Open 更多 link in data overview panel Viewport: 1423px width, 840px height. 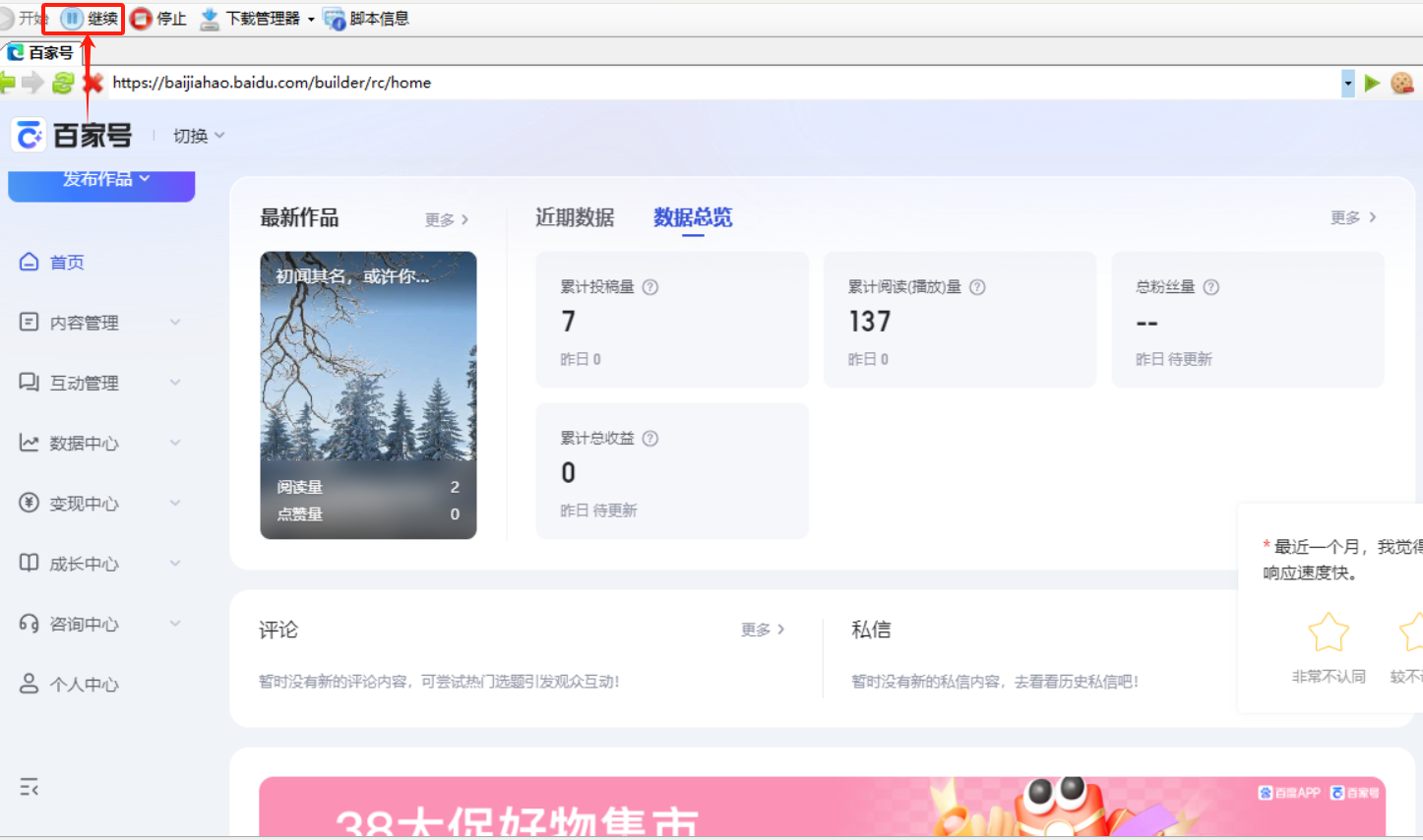point(1353,217)
